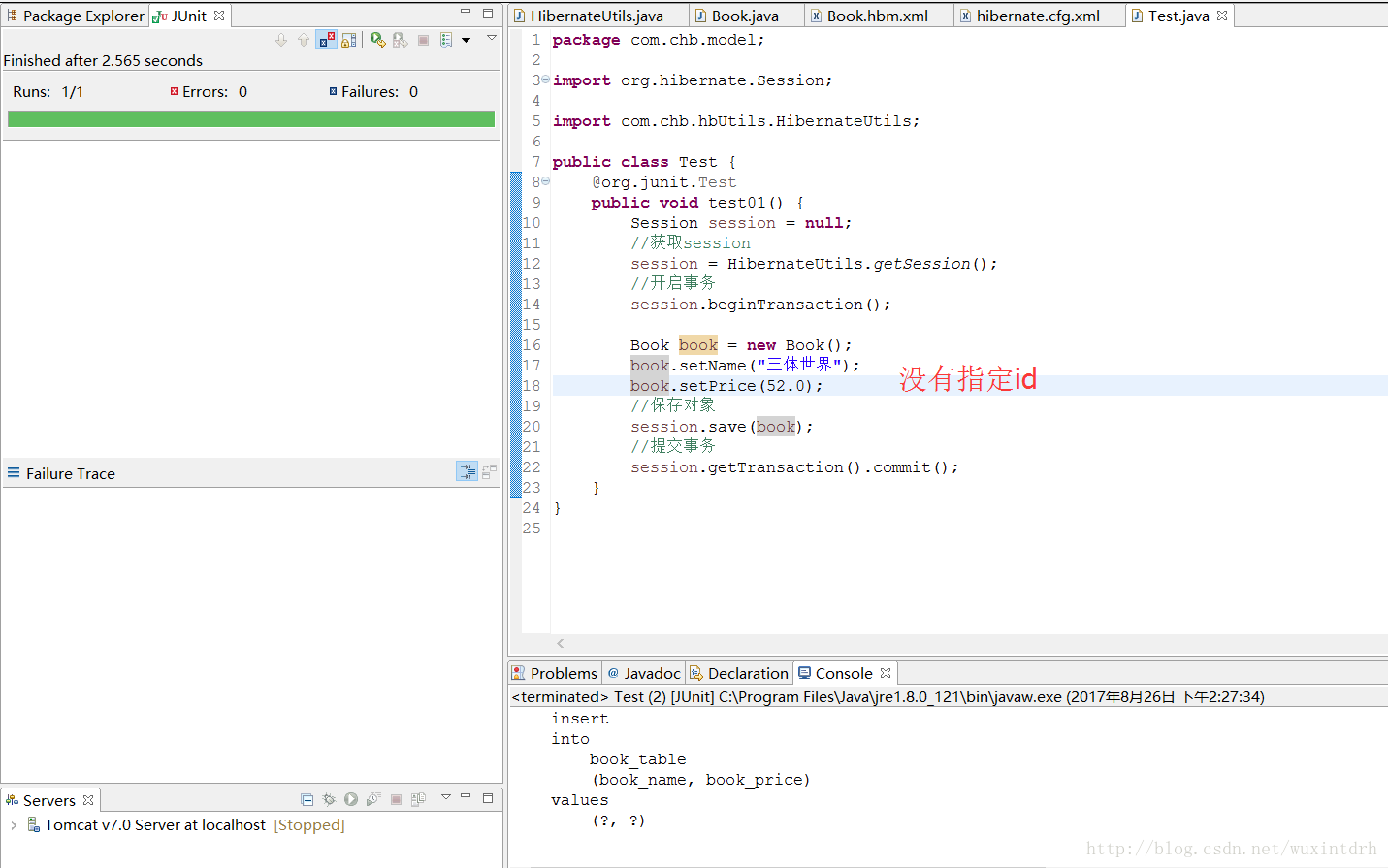The image size is (1388, 868).
Task: Open test run history dropdown arrow
Action: click(x=467, y=40)
